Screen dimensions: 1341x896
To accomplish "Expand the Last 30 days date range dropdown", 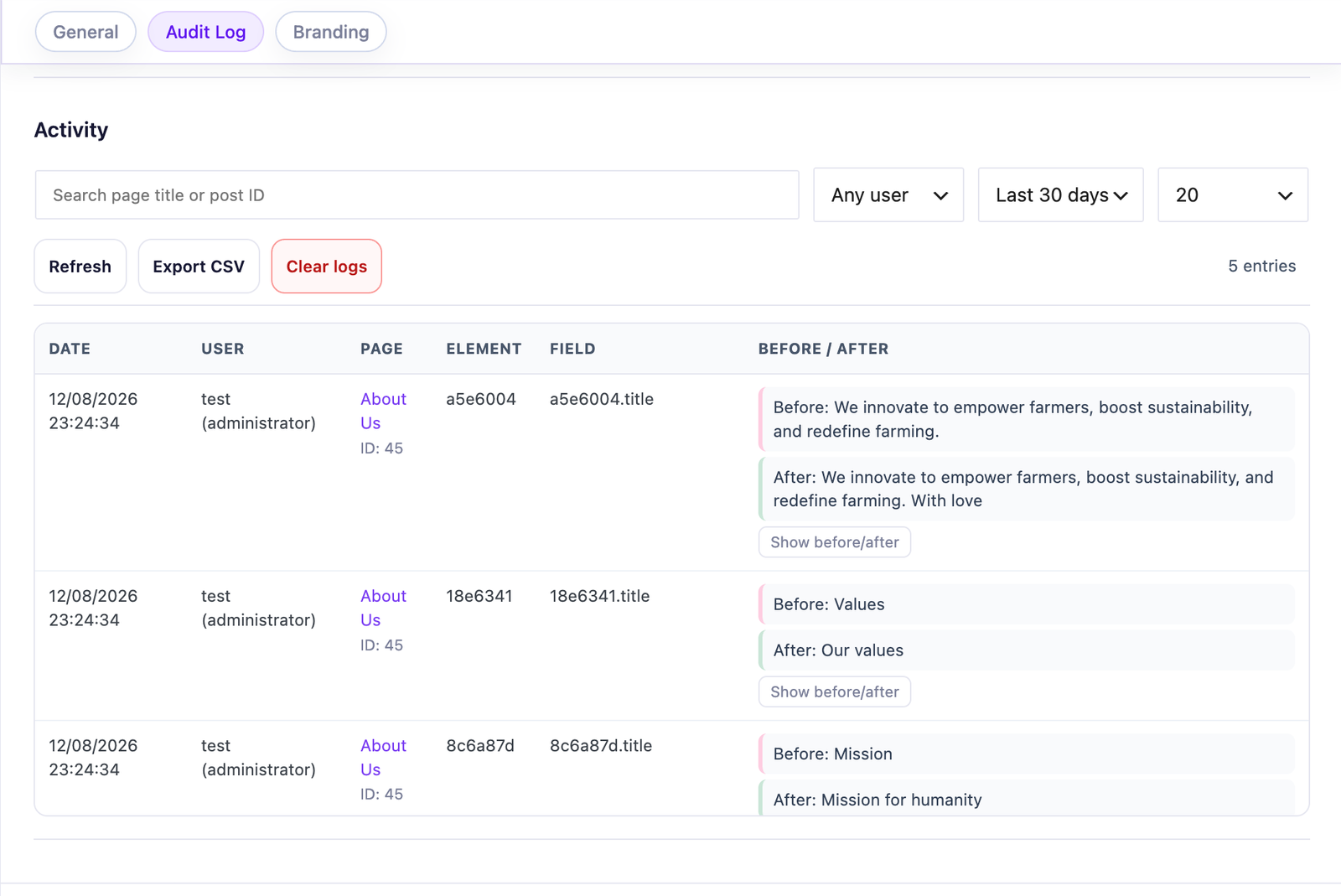I will 1061,195.
